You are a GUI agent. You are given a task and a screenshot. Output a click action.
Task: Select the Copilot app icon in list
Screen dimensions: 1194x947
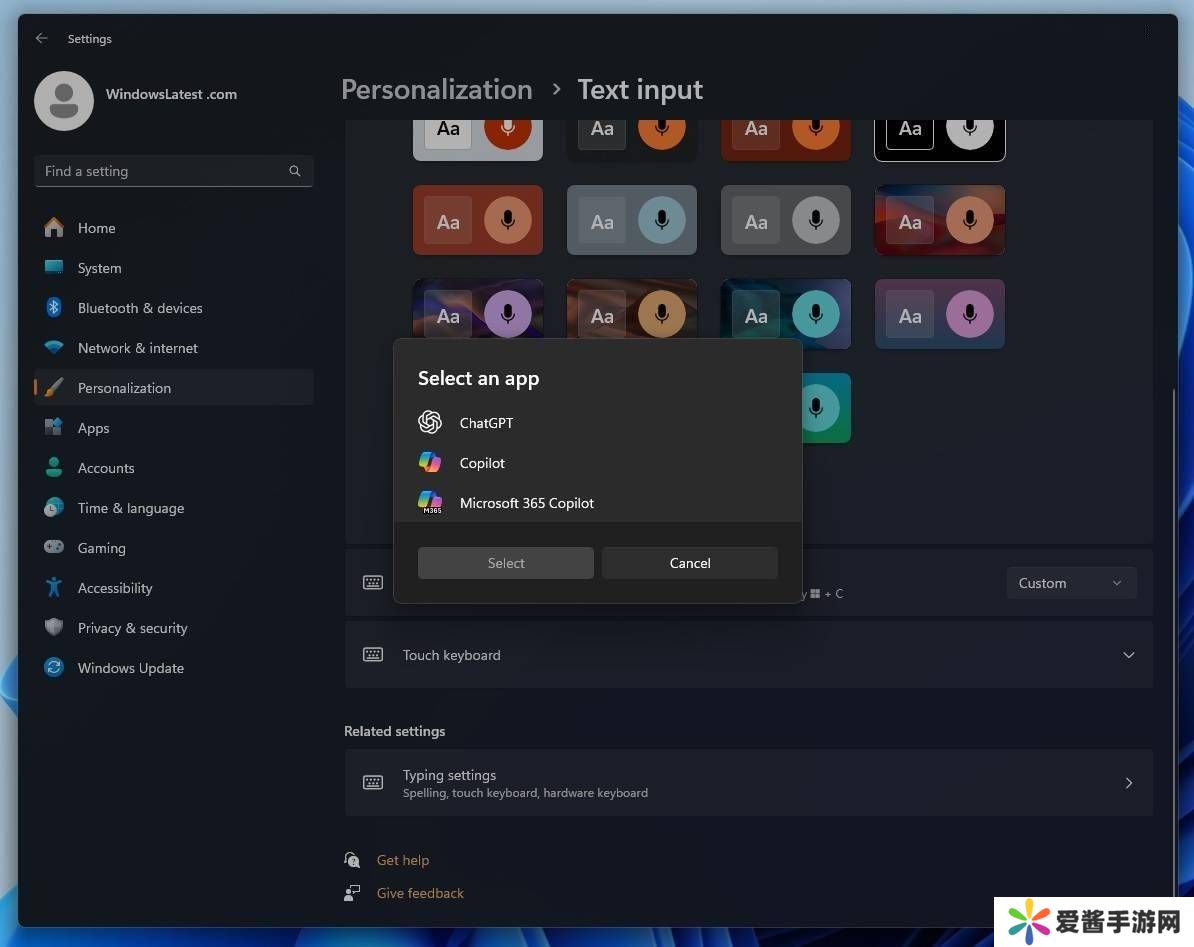tap(430, 463)
